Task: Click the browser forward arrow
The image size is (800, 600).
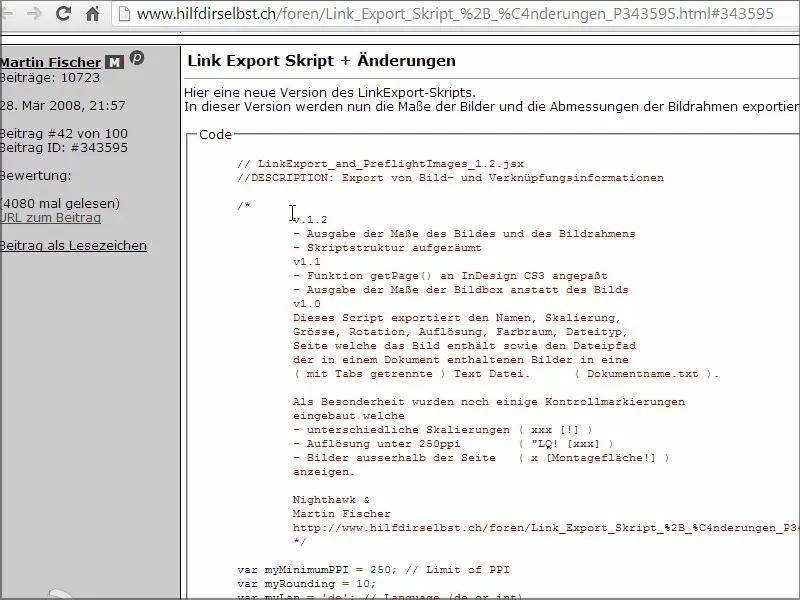Action: (x=34, y=13)
